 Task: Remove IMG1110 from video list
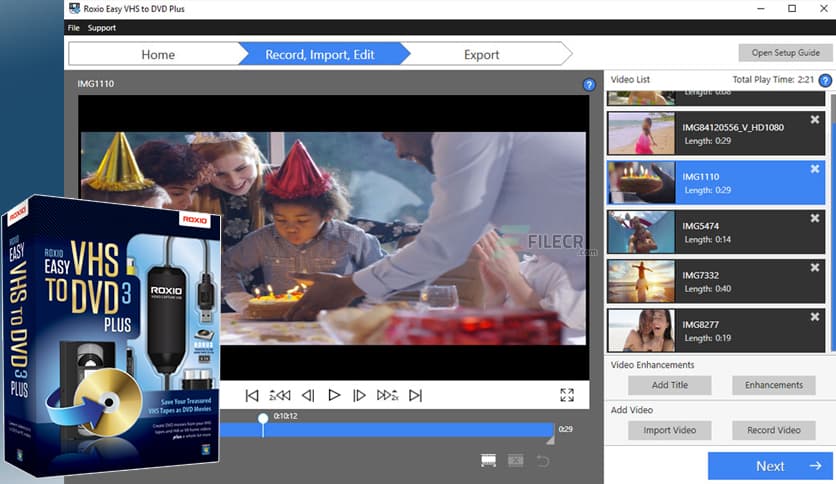point(815,169)
